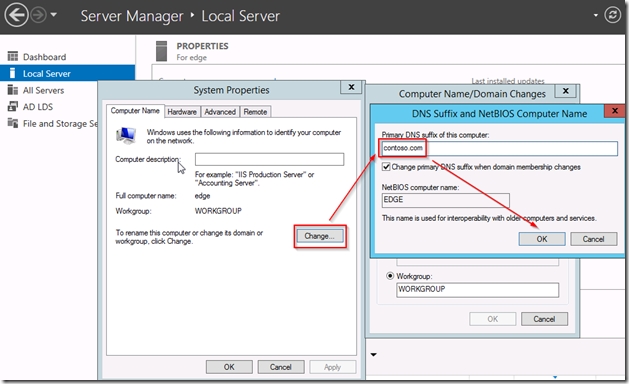Click the WORKGROUP text field

click(477, 290)
